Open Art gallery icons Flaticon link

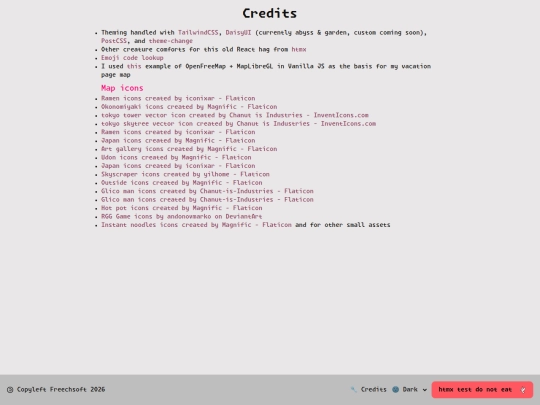[x=189, y=149]
